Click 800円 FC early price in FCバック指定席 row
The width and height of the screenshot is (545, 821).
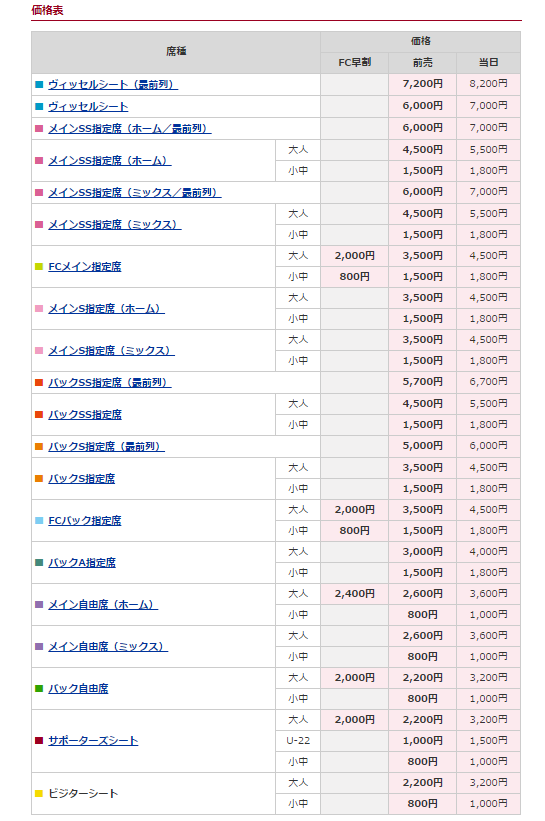(354, 531)
